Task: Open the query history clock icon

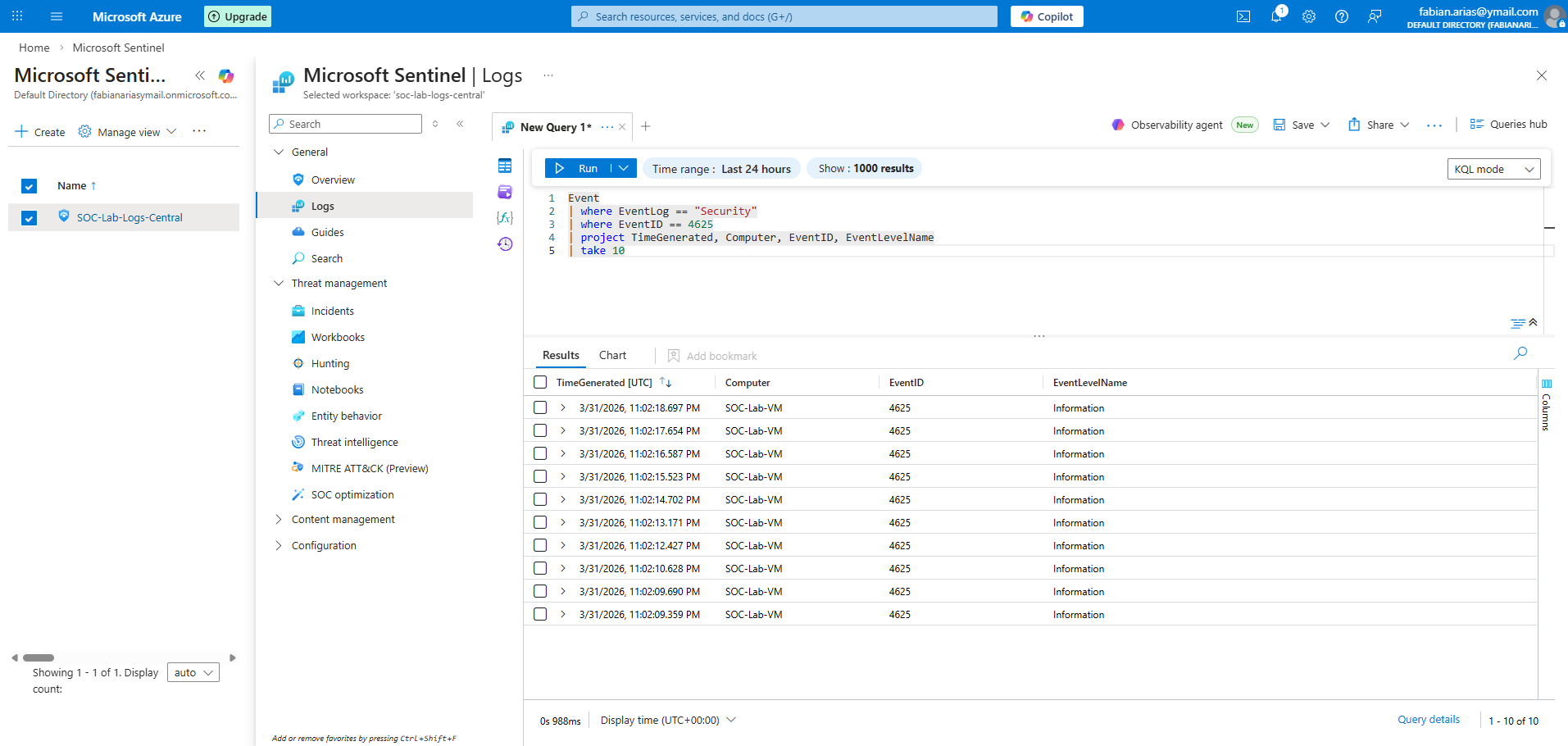Action: [505, 244]
